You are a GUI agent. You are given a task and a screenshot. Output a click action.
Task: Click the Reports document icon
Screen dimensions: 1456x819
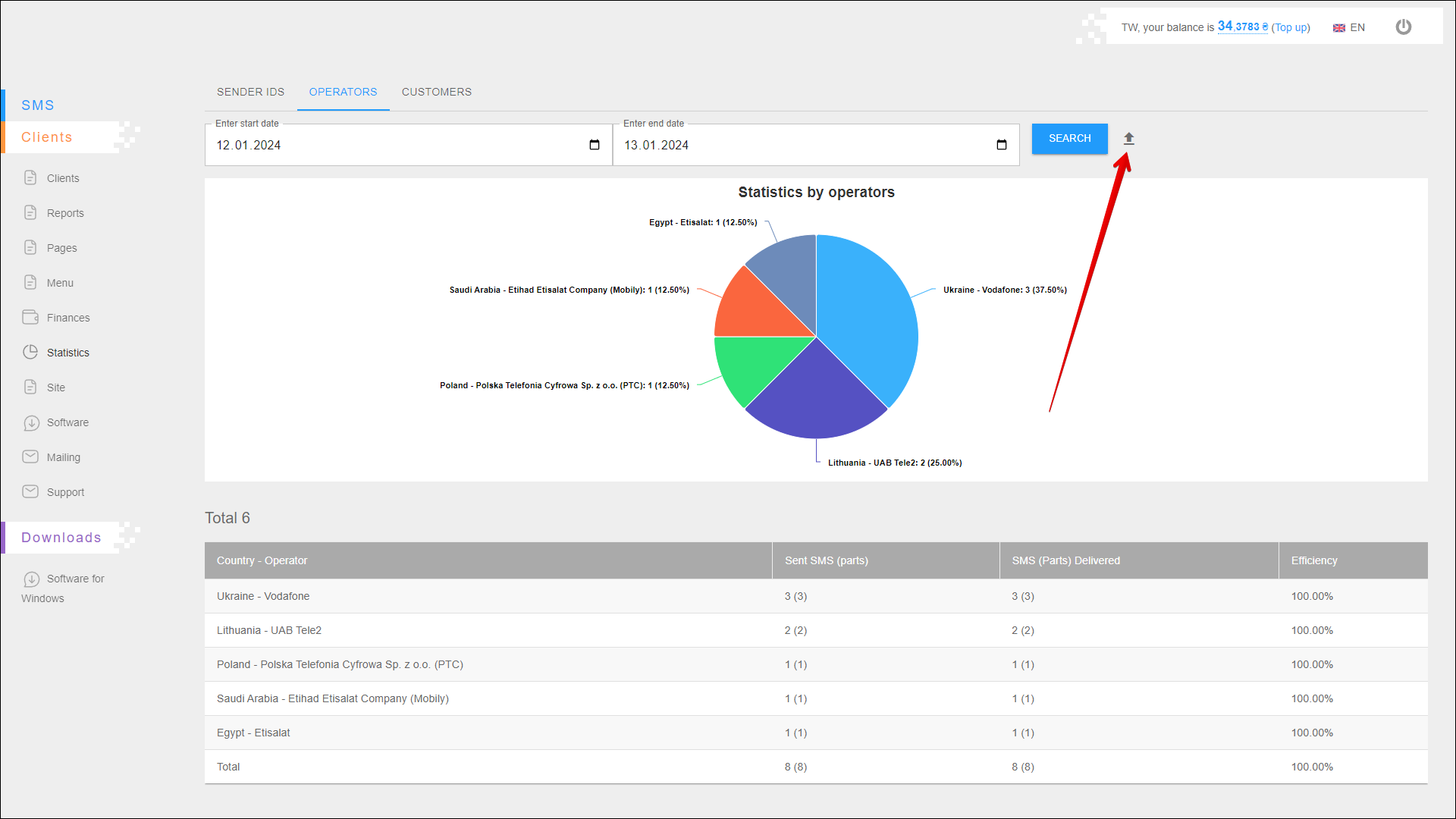(x=30, y=212)
